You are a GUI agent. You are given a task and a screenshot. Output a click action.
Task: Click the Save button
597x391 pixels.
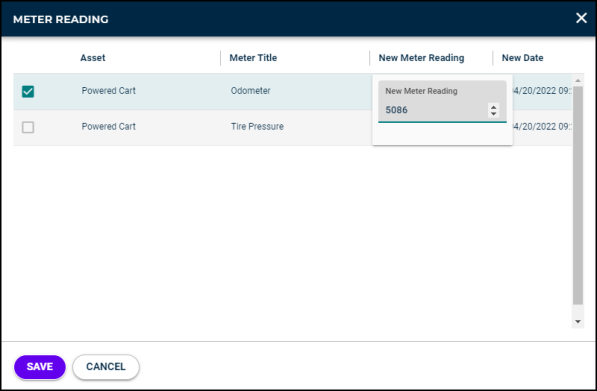(x=40, y=367)
